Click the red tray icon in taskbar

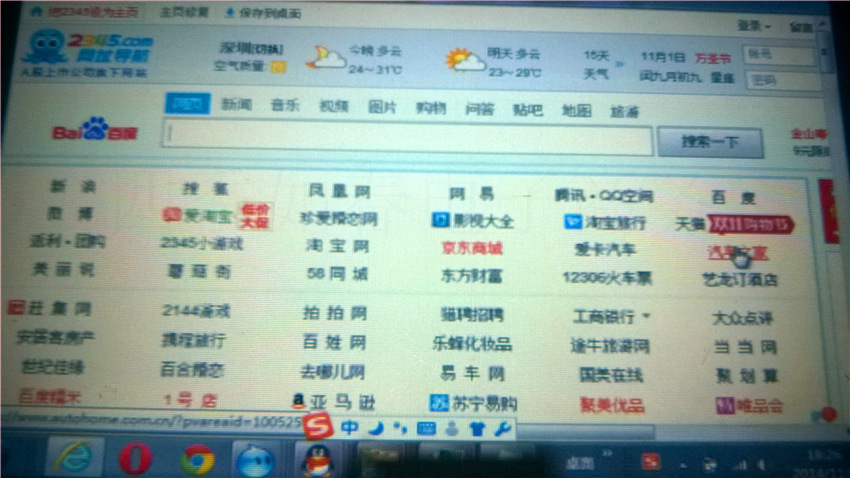click(x=650, y=462)
